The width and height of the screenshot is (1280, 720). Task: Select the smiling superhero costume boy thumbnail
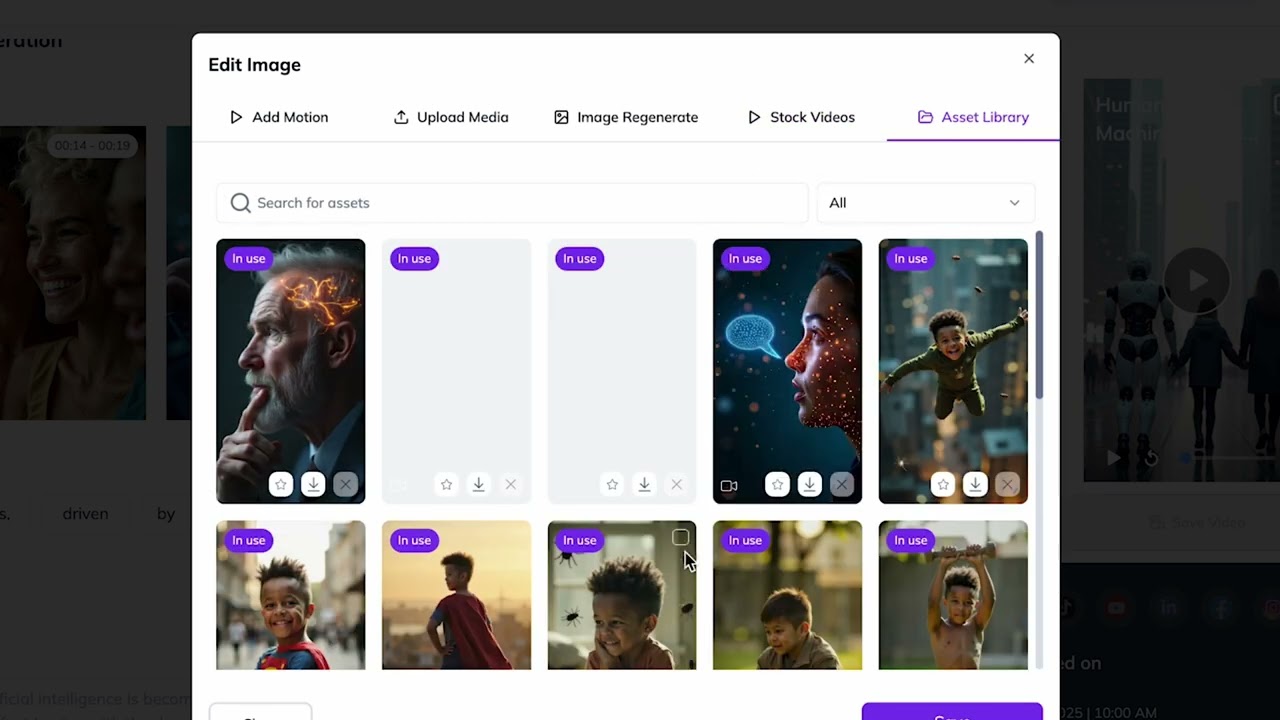tap(291, 595)
